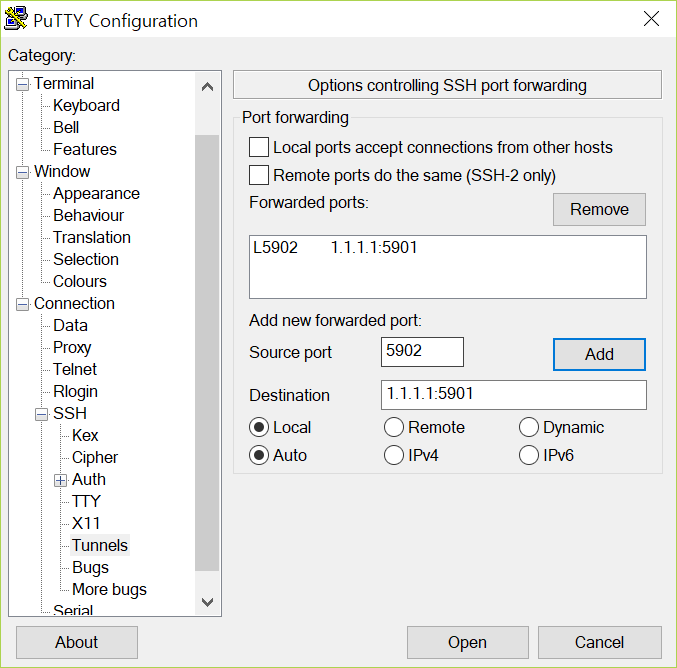Open the Translation settings category
The width and height of the screenshot is (677, 668).
click(x=92, y=237)
